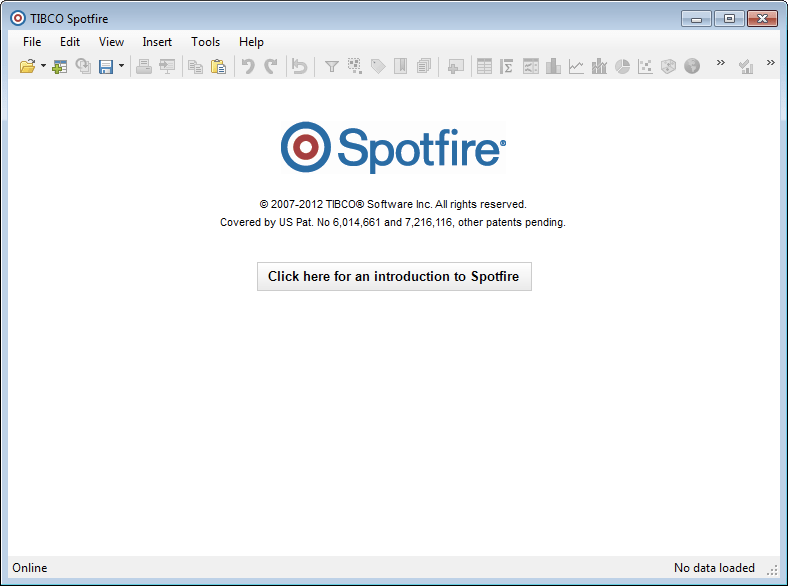
Task: Click the TIBCO Spotfire title bar icon
Action: [x=18, y=19]
